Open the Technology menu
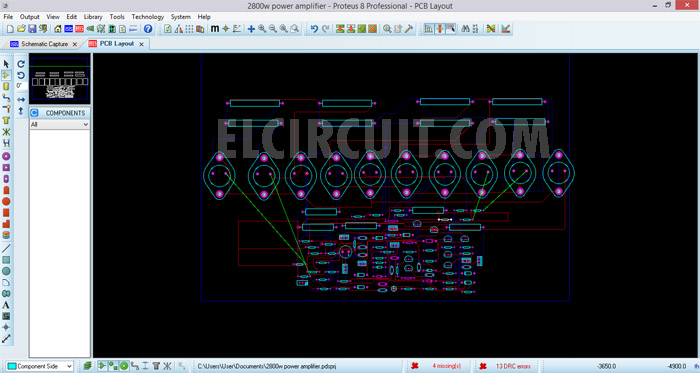 pos(148,17)
